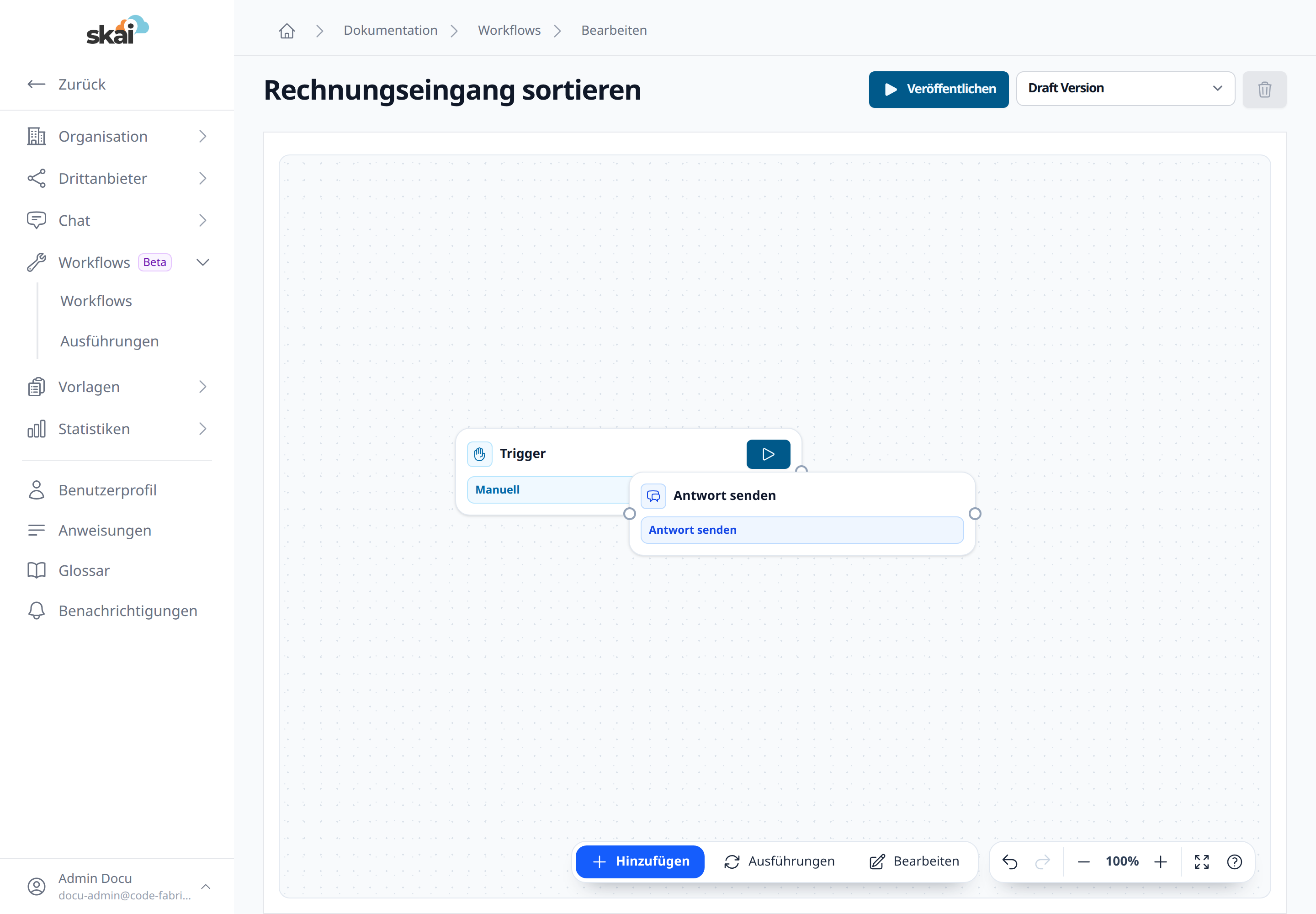Expand the Drittanbieter menu chevron
Viewport: 1316px width, 914px height.
point(203,178)
